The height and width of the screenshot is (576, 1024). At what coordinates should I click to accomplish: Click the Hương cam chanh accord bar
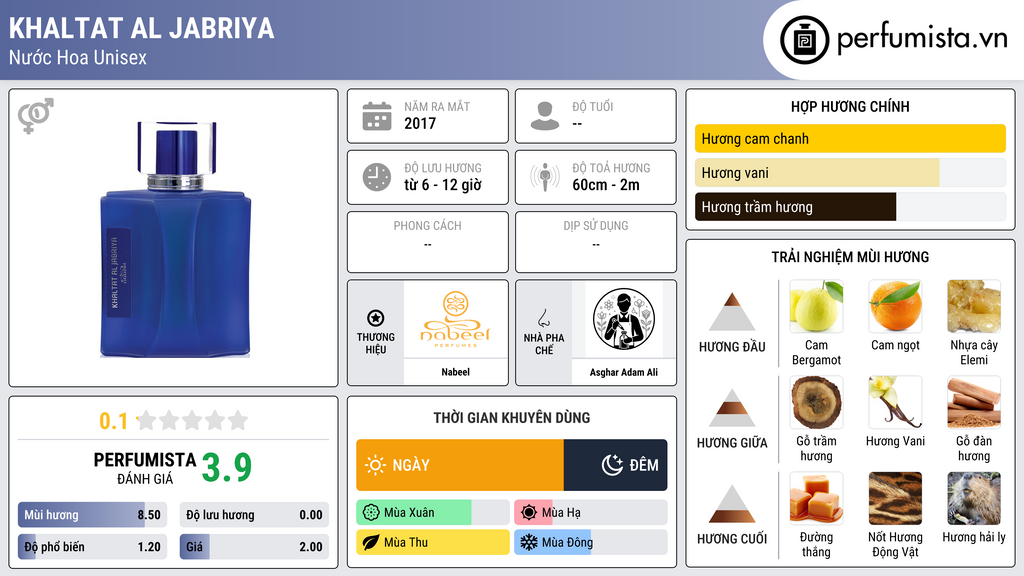(850, 138)
